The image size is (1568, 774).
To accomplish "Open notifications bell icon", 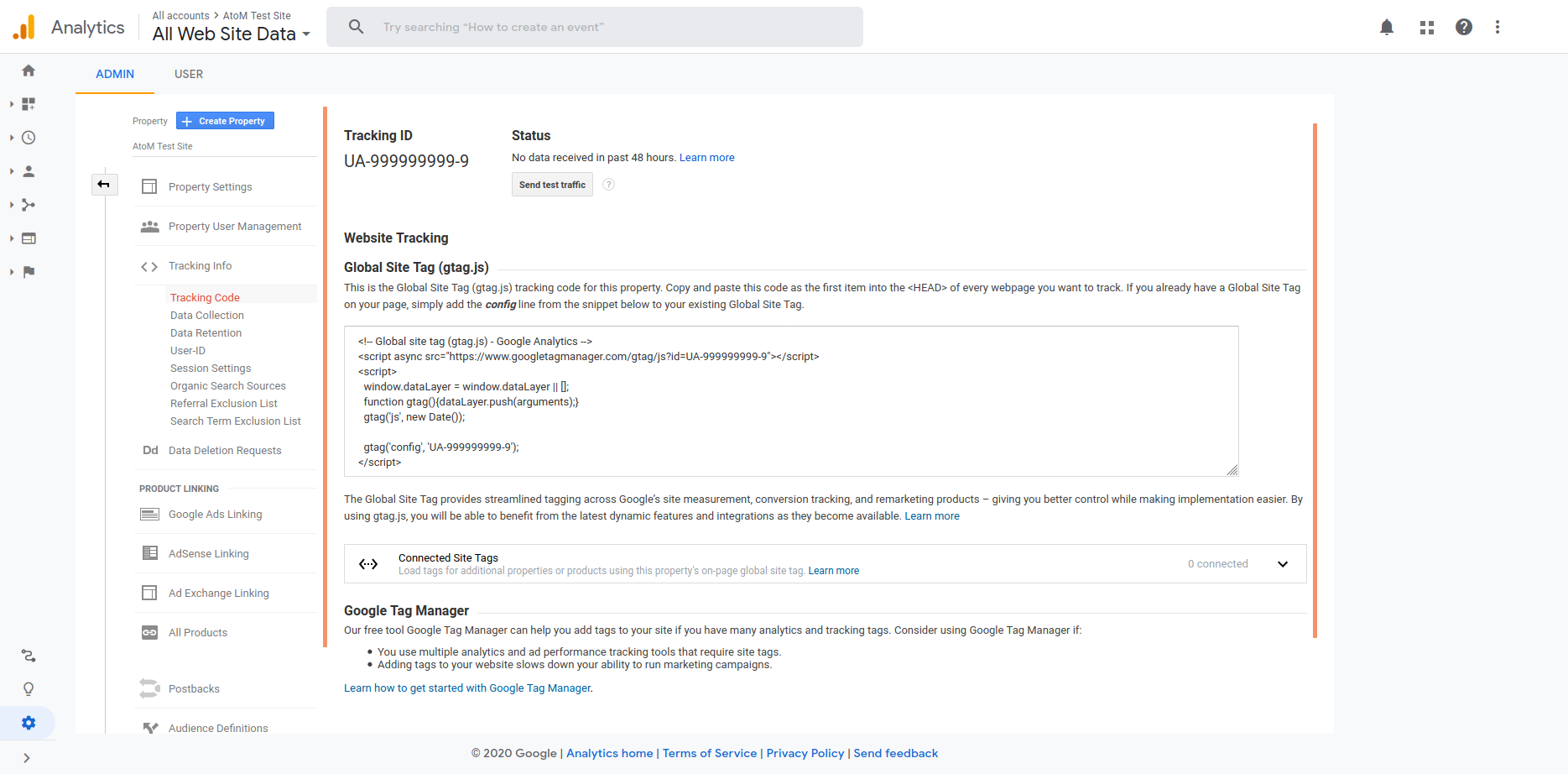I will pyautogui.click(x=1387, y=27).
